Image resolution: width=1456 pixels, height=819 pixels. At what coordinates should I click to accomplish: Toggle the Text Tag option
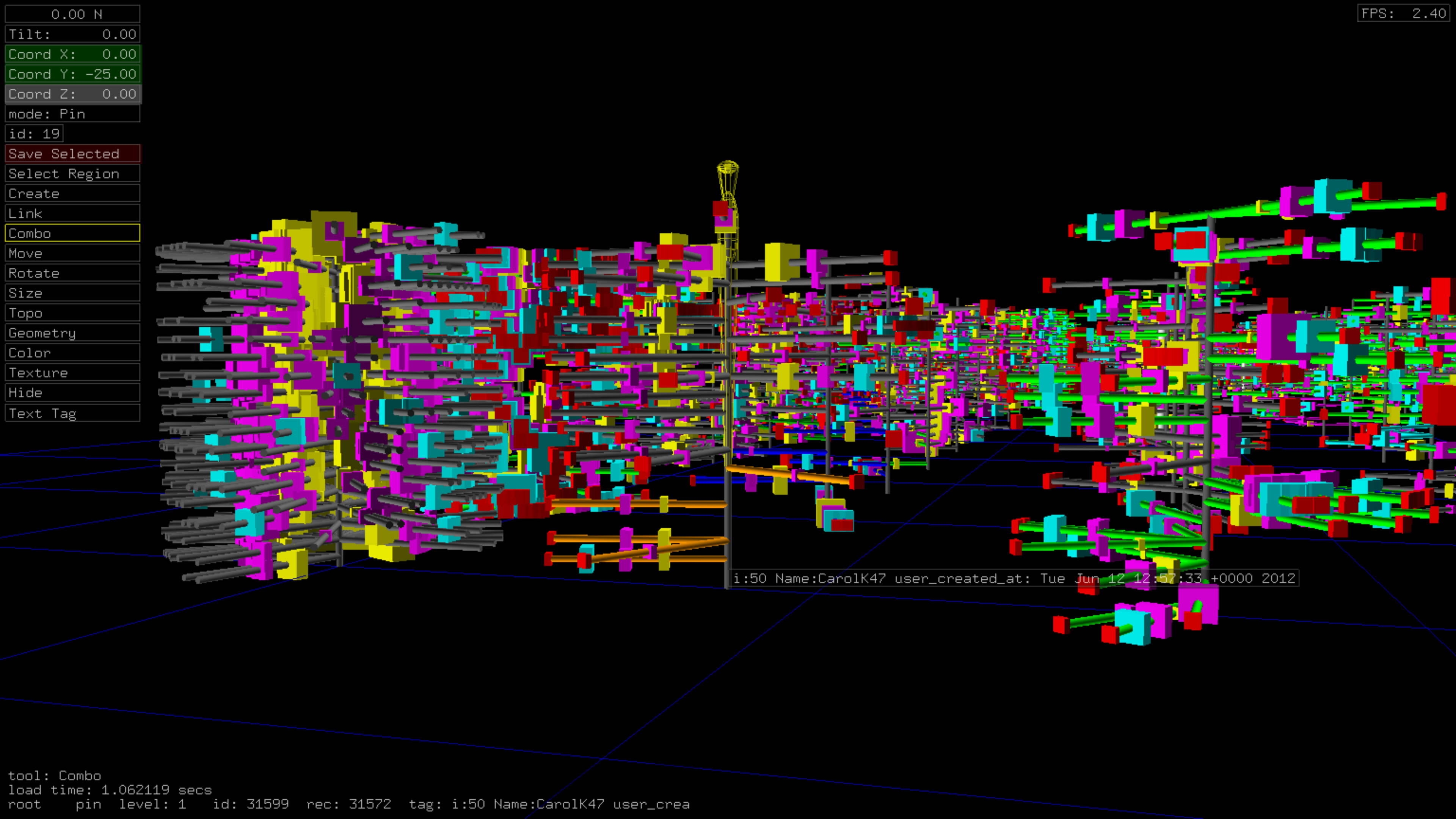(x=72, y=413)
